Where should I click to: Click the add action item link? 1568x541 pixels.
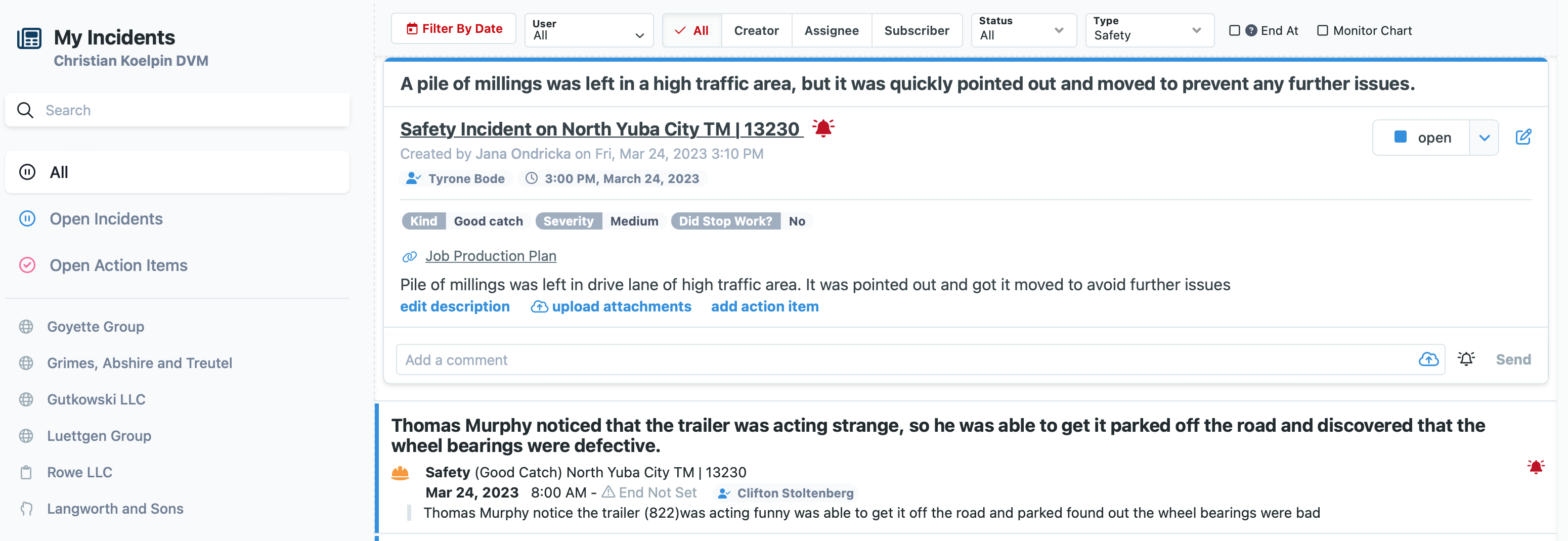764,306
